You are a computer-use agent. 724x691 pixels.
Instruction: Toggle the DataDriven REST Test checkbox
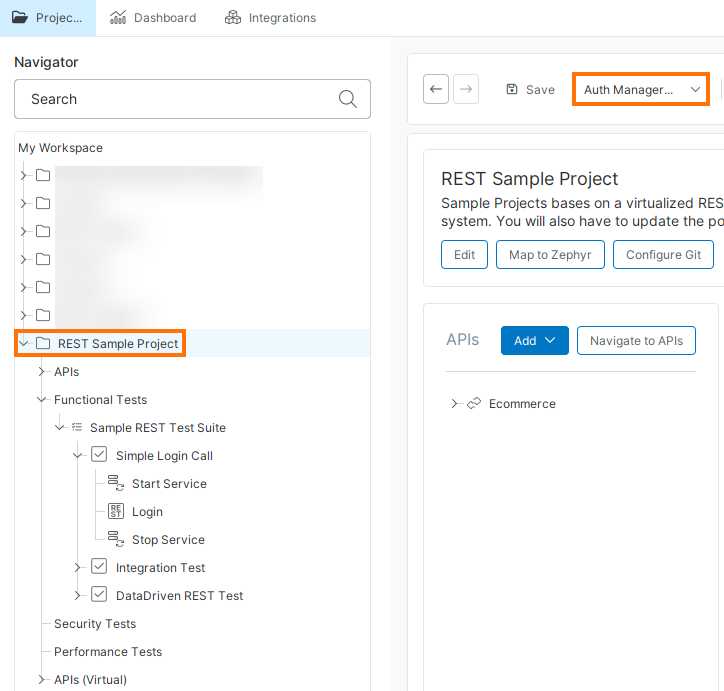[99, 594]
